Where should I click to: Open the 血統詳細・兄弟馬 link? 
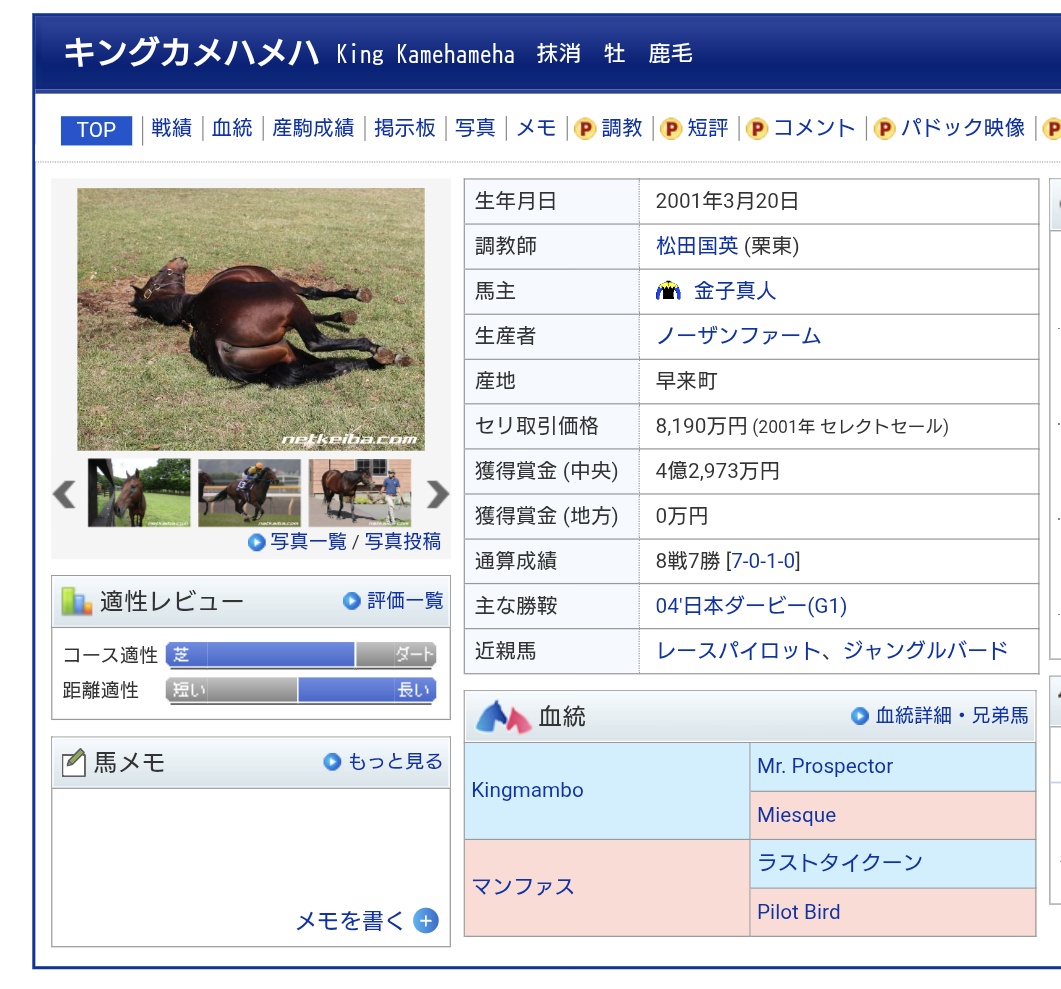[x=952, y=716]
